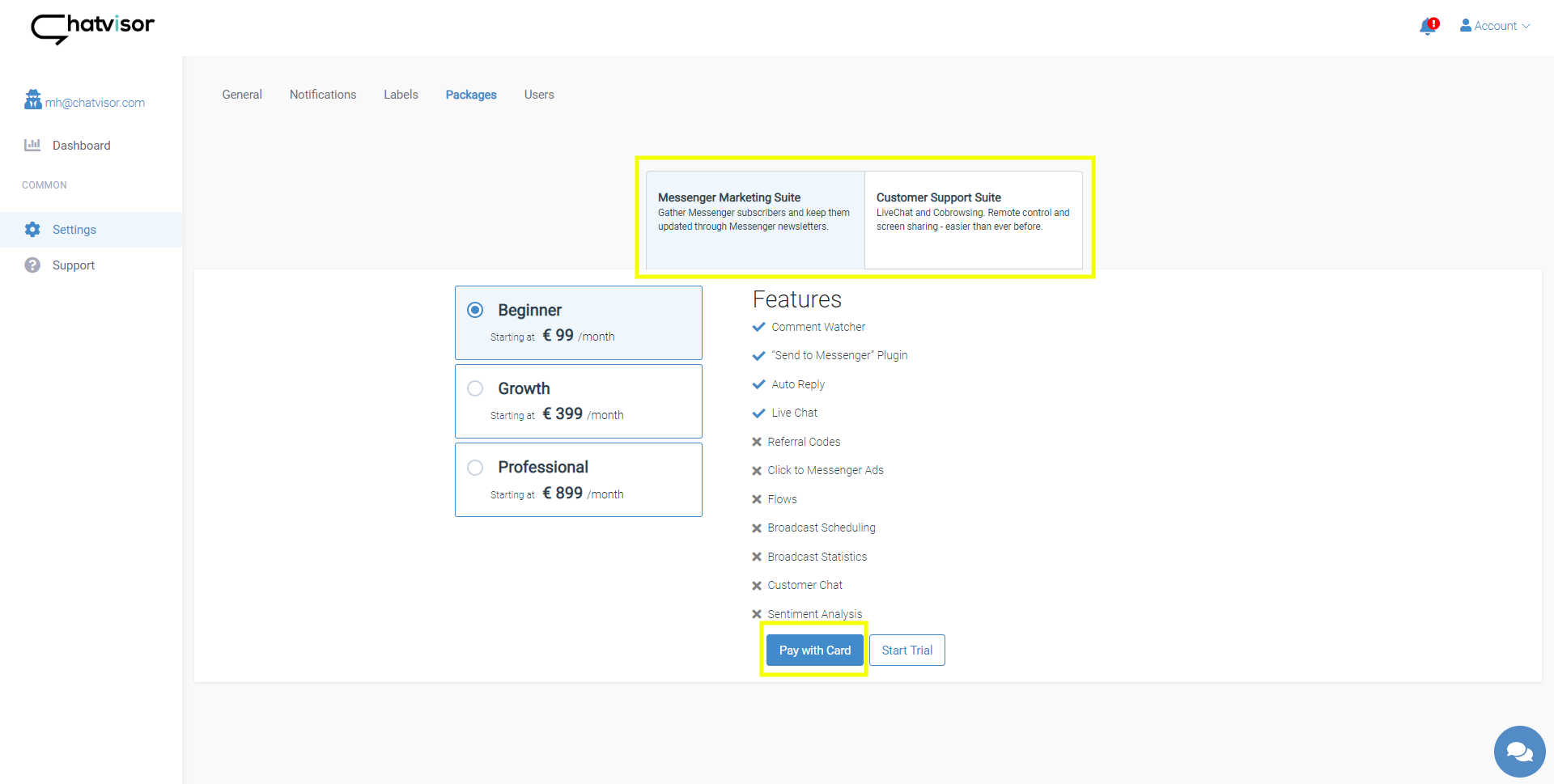Click the Settings gear icon

pyautogui.click(x=32, y=229)
